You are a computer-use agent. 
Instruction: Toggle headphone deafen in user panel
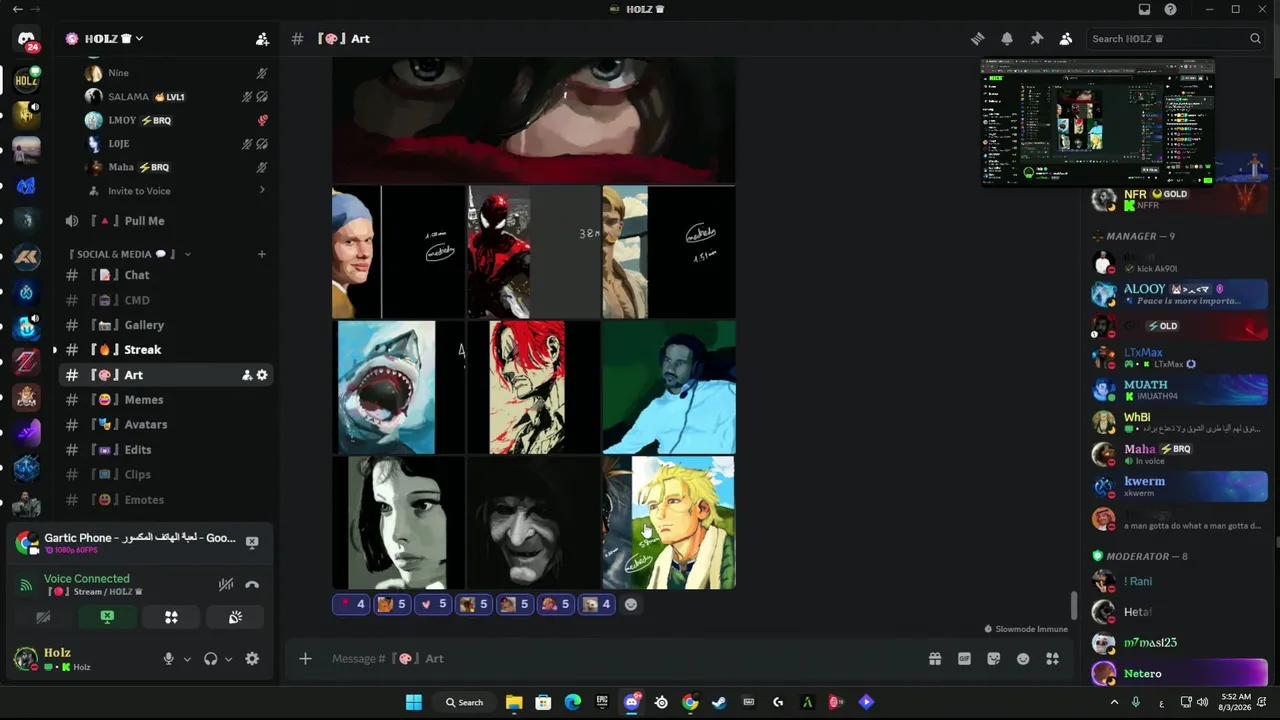(x=210, y=659)
